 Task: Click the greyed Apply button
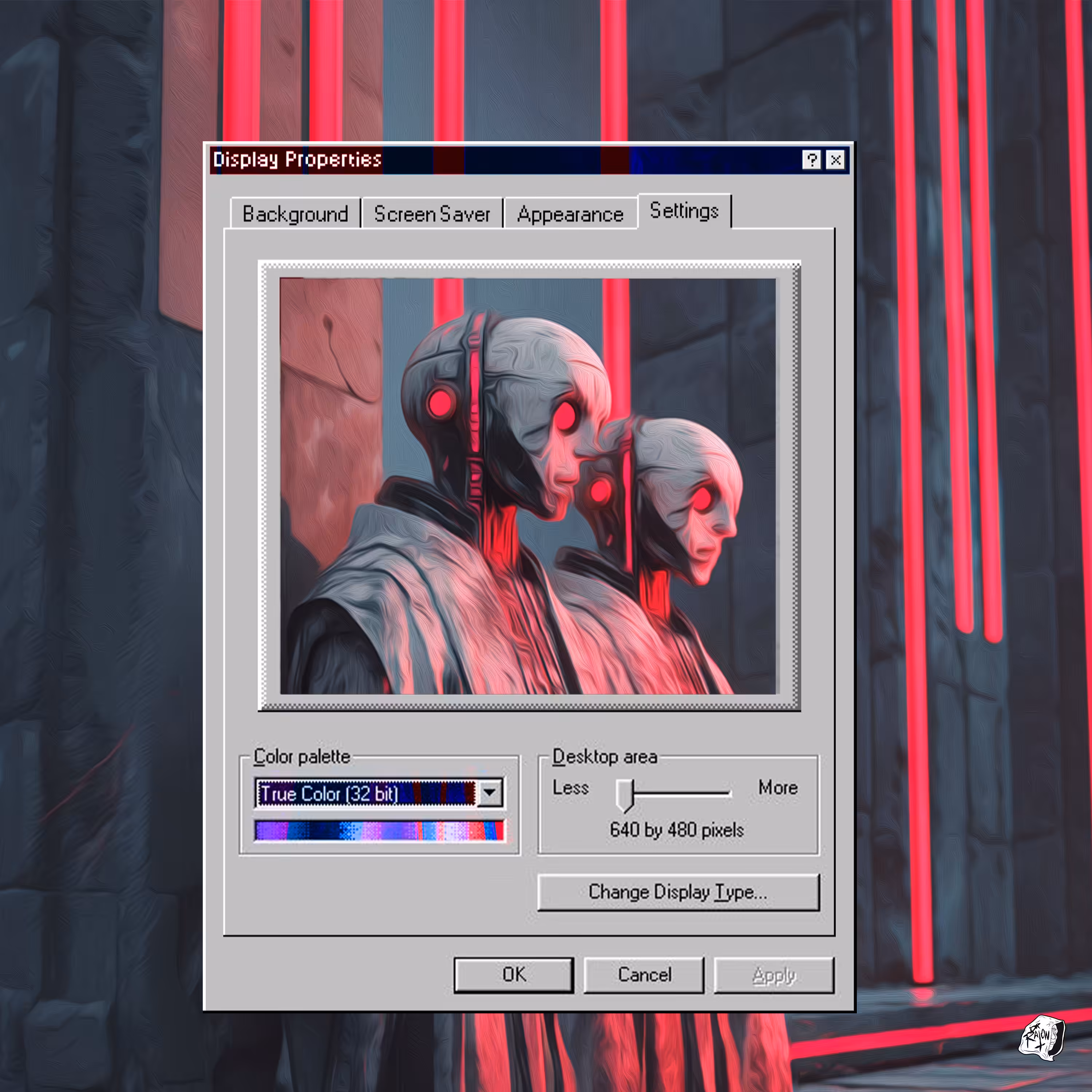tap(774, 975)
